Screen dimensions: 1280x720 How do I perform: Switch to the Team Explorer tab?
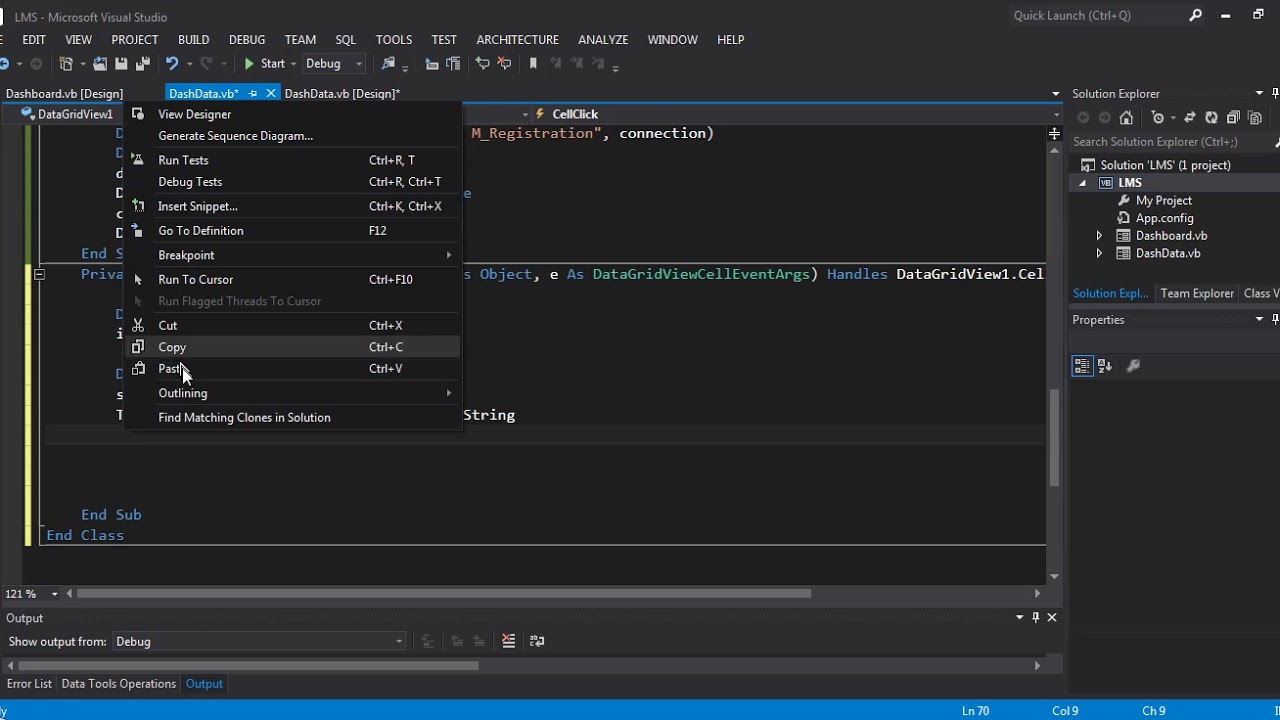(1197, 293)
